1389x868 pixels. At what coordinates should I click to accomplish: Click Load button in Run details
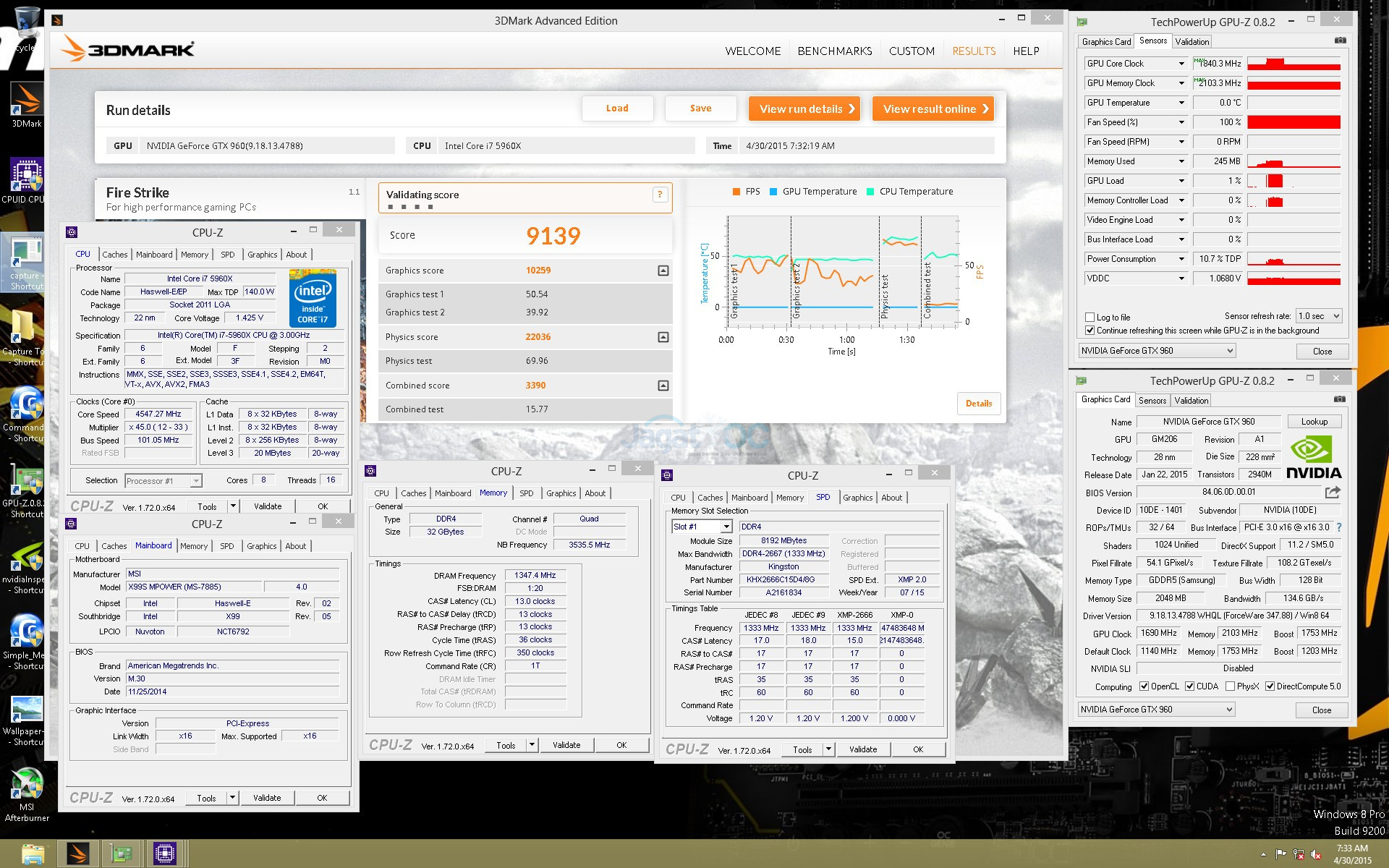(617, 109)
